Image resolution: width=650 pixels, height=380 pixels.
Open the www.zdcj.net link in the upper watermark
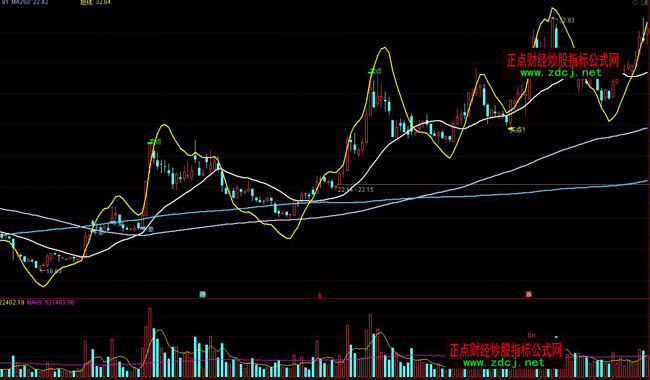pos(560,73)
